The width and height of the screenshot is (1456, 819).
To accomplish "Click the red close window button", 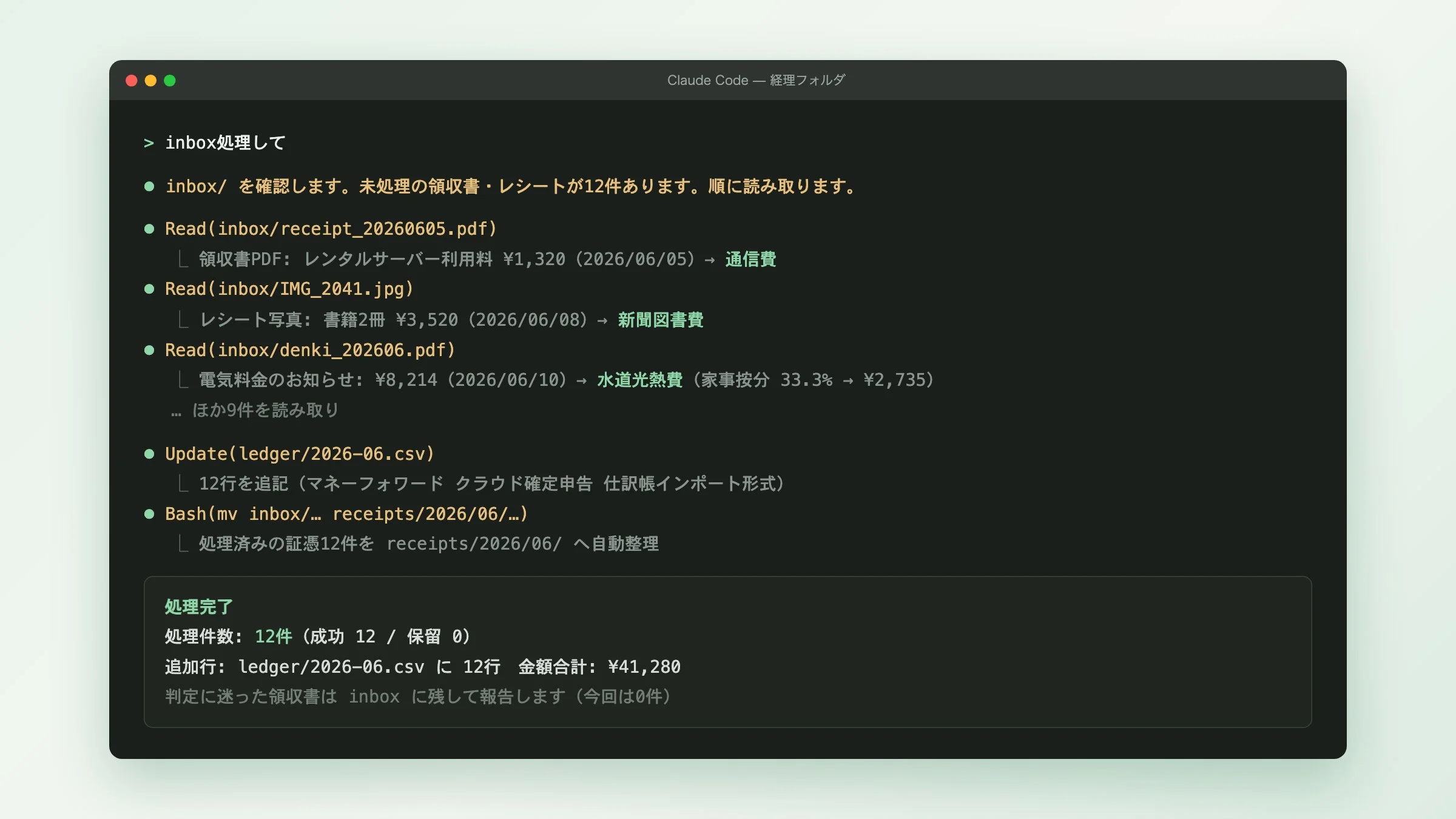I will point(131,81).
